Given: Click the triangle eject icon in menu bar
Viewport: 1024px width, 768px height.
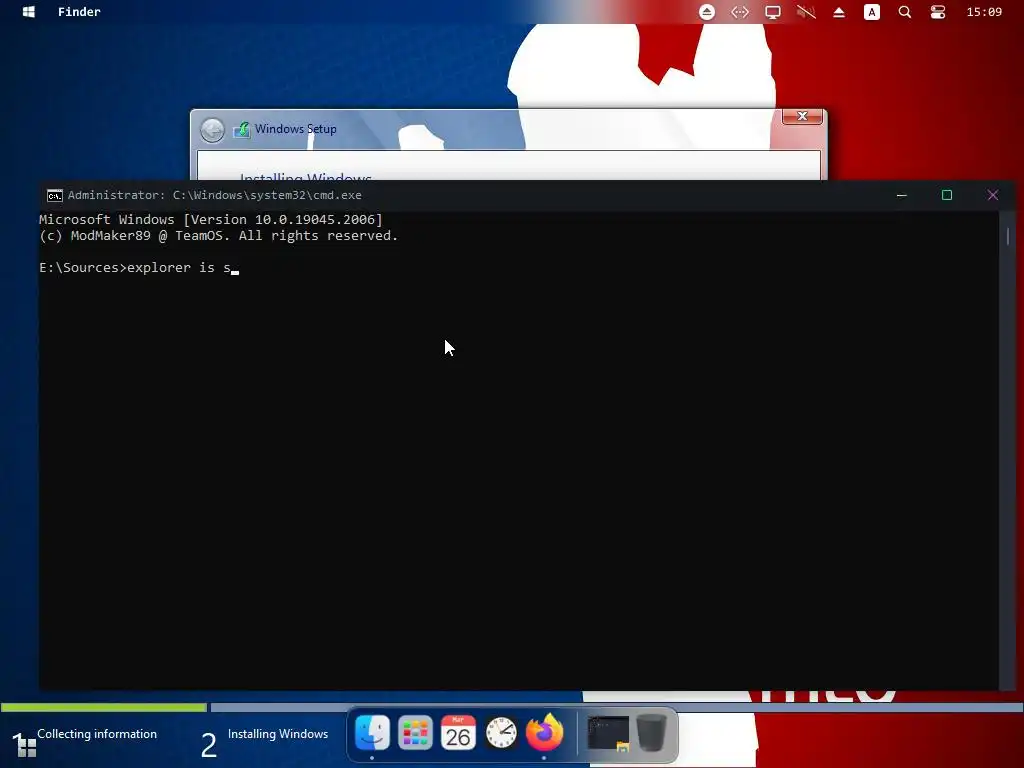Looking at the screenshot, I should tap(839, 12).
